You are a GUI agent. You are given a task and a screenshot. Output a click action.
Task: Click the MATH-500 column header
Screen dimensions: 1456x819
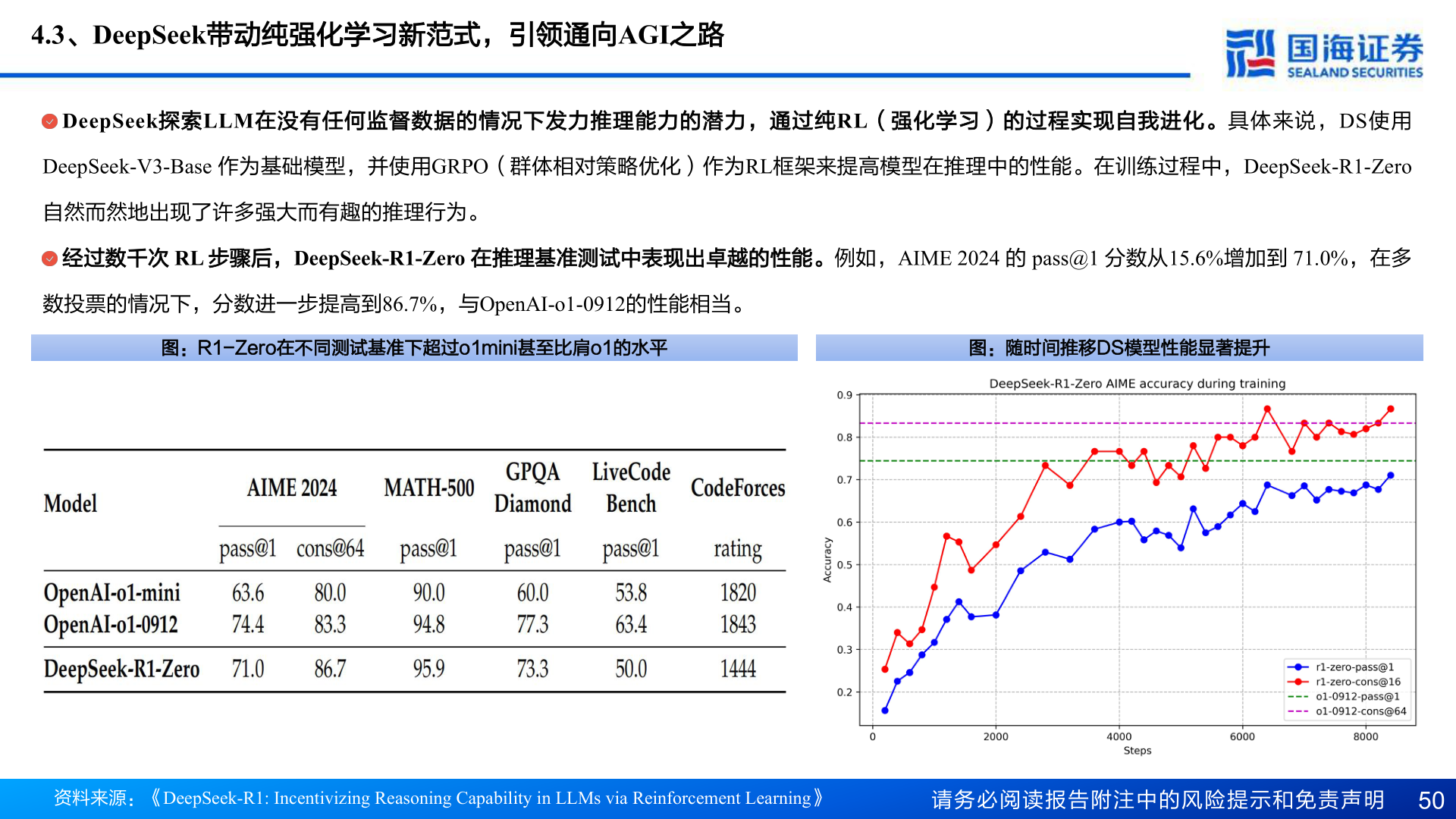(x=429, y=488)
